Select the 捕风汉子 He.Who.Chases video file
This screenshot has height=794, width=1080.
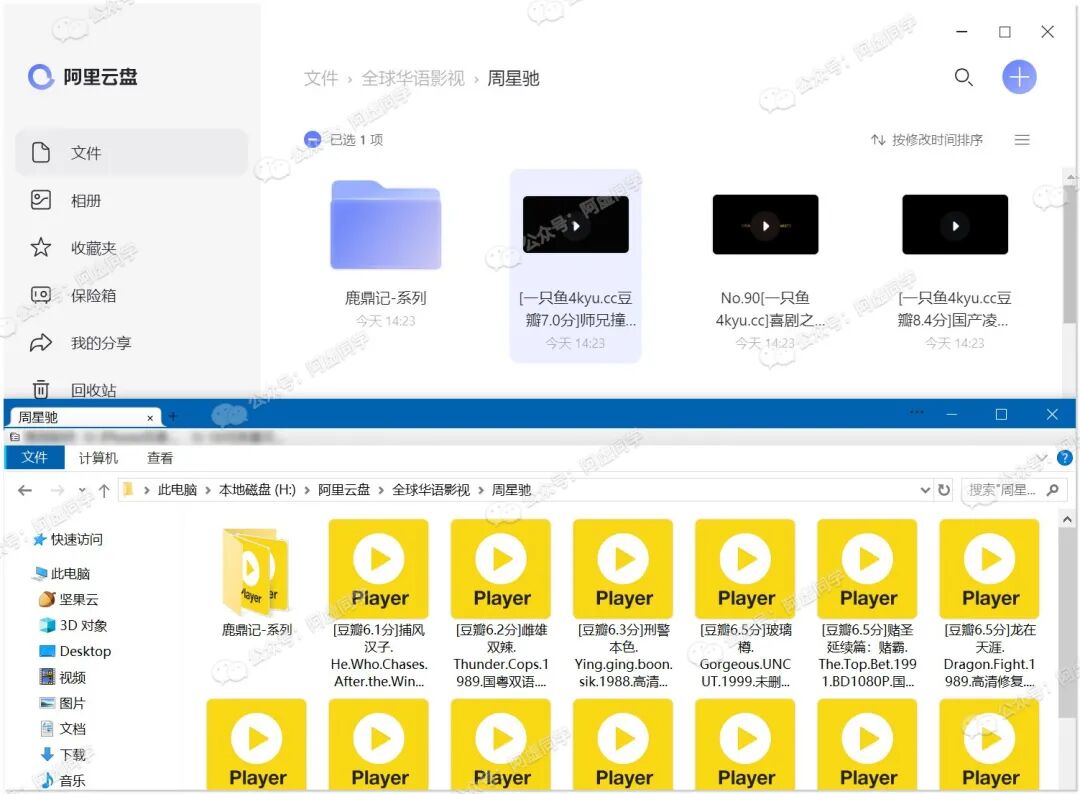pyautogui.click(x=379, y=604)
